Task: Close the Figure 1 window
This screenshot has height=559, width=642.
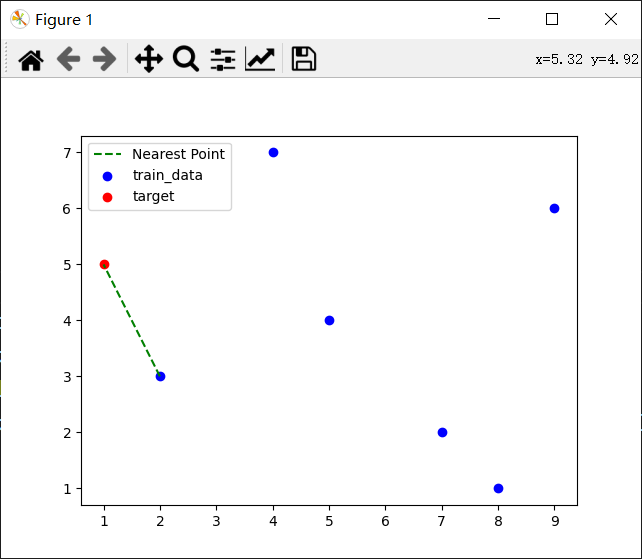Action: (x=611, y=19)
